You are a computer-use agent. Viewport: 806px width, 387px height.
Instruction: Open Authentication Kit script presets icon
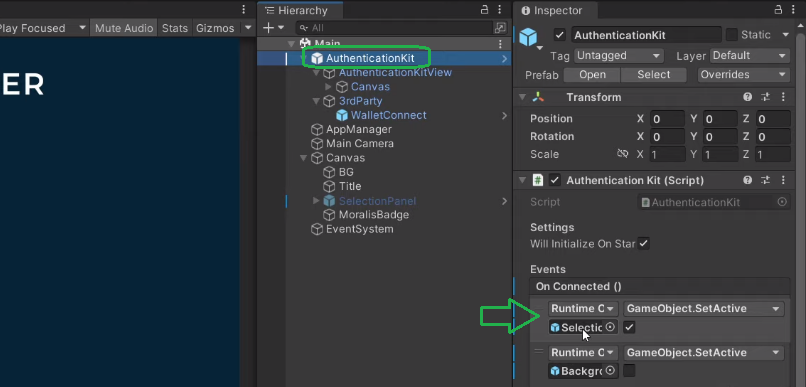[x=765, y=180]
